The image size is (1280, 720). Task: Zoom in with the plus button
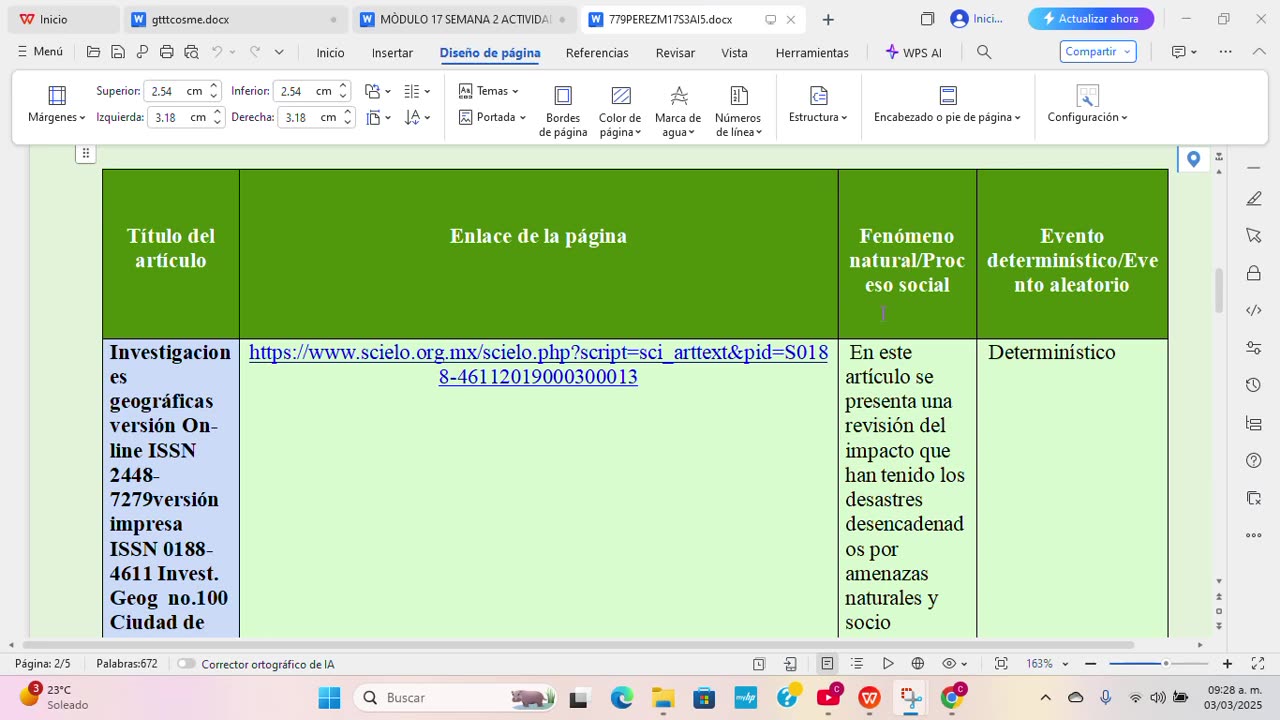pos(1227,664)
